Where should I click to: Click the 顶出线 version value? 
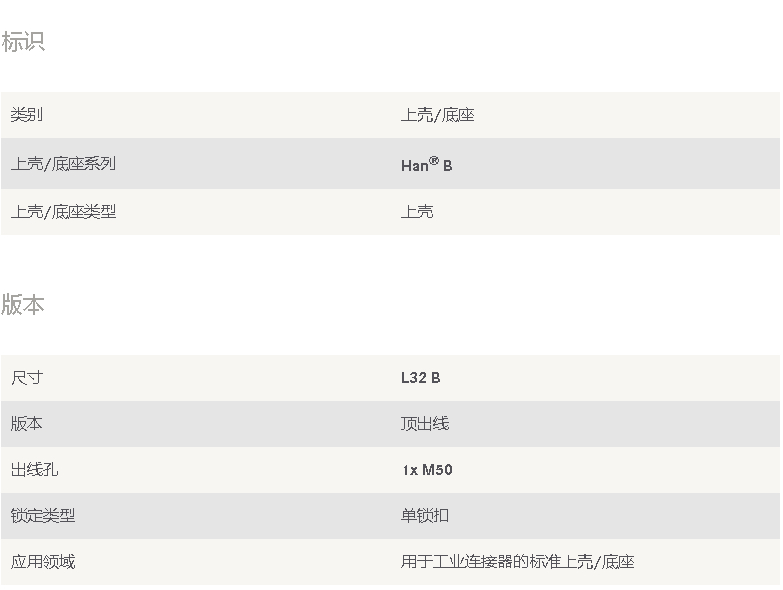pos(425,424)
